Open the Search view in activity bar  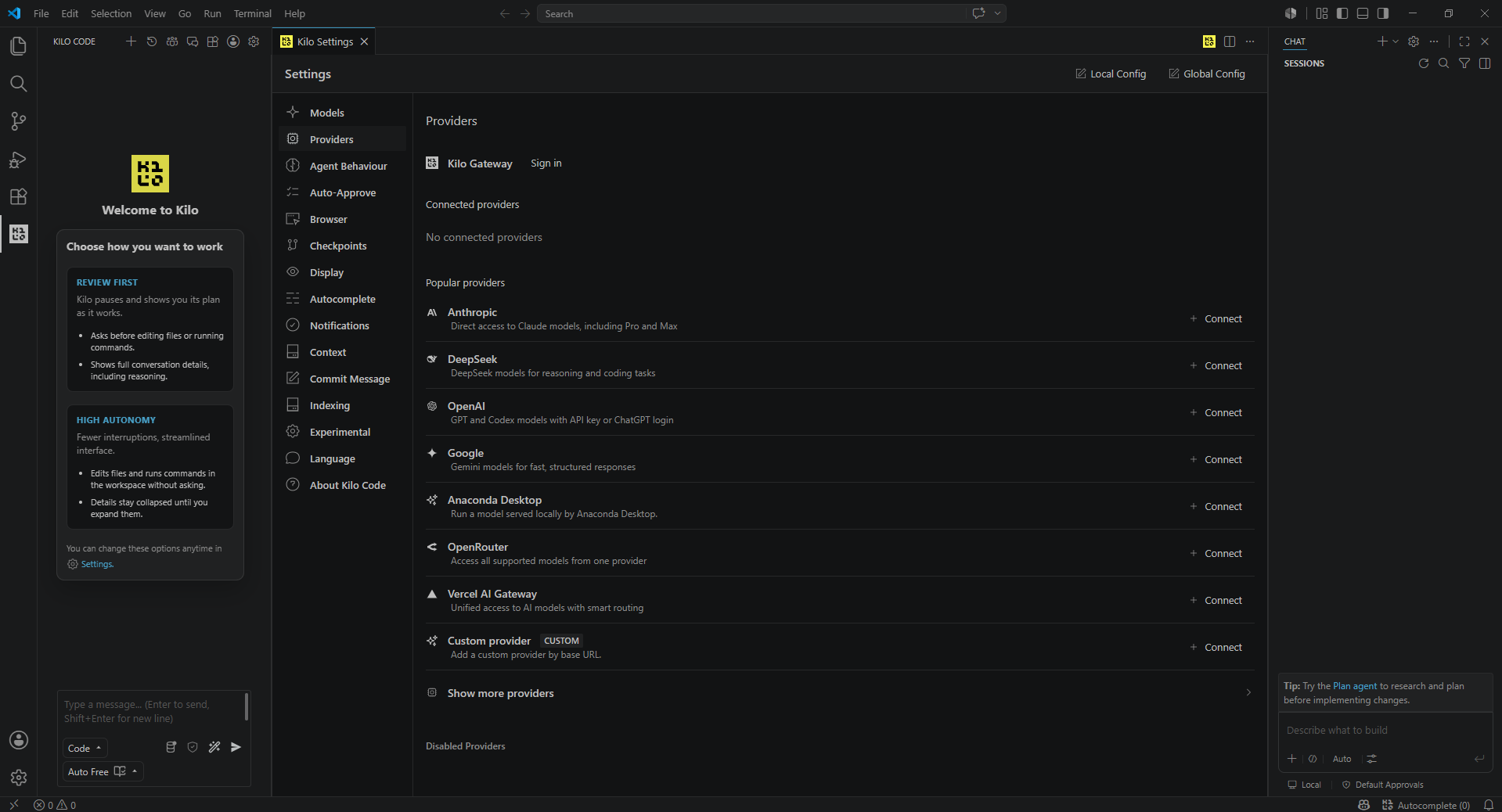point(18,84)
